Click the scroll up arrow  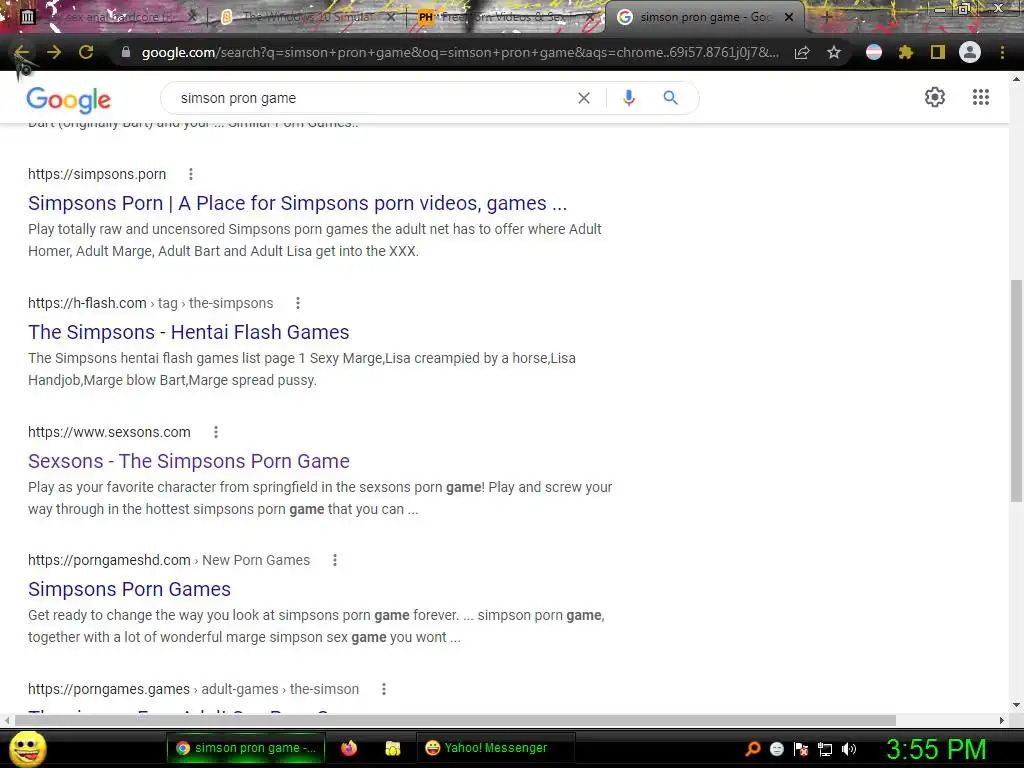point(1016,79)
